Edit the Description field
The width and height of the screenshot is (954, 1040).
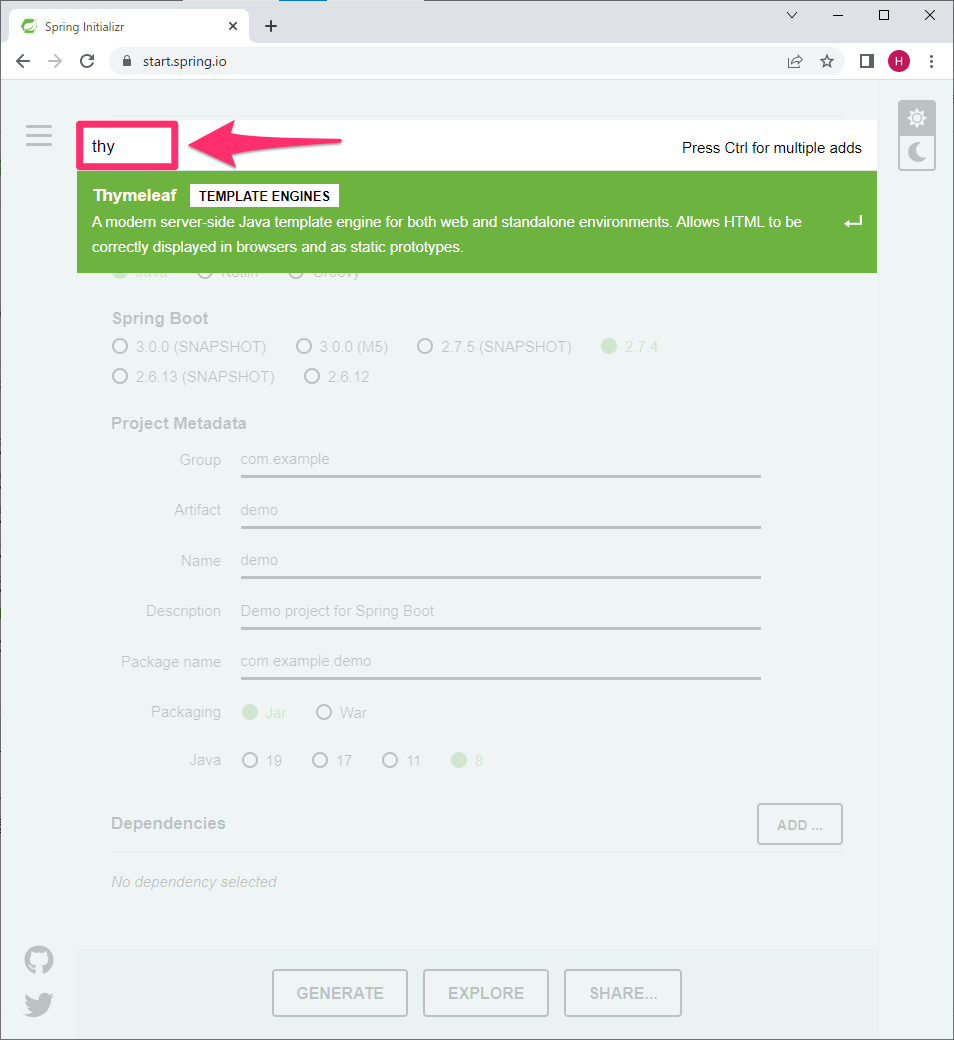pyautogui.click(x=500, y=612)
